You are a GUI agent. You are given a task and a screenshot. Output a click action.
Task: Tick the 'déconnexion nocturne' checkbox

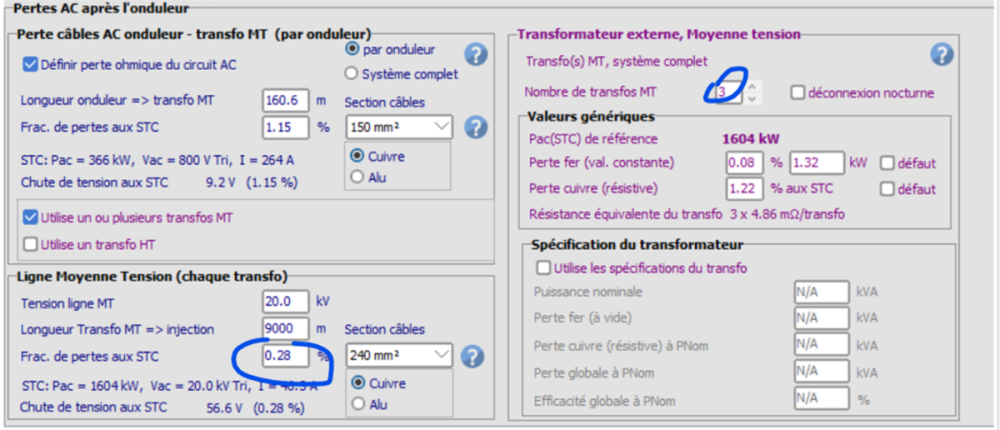(797, 93)
